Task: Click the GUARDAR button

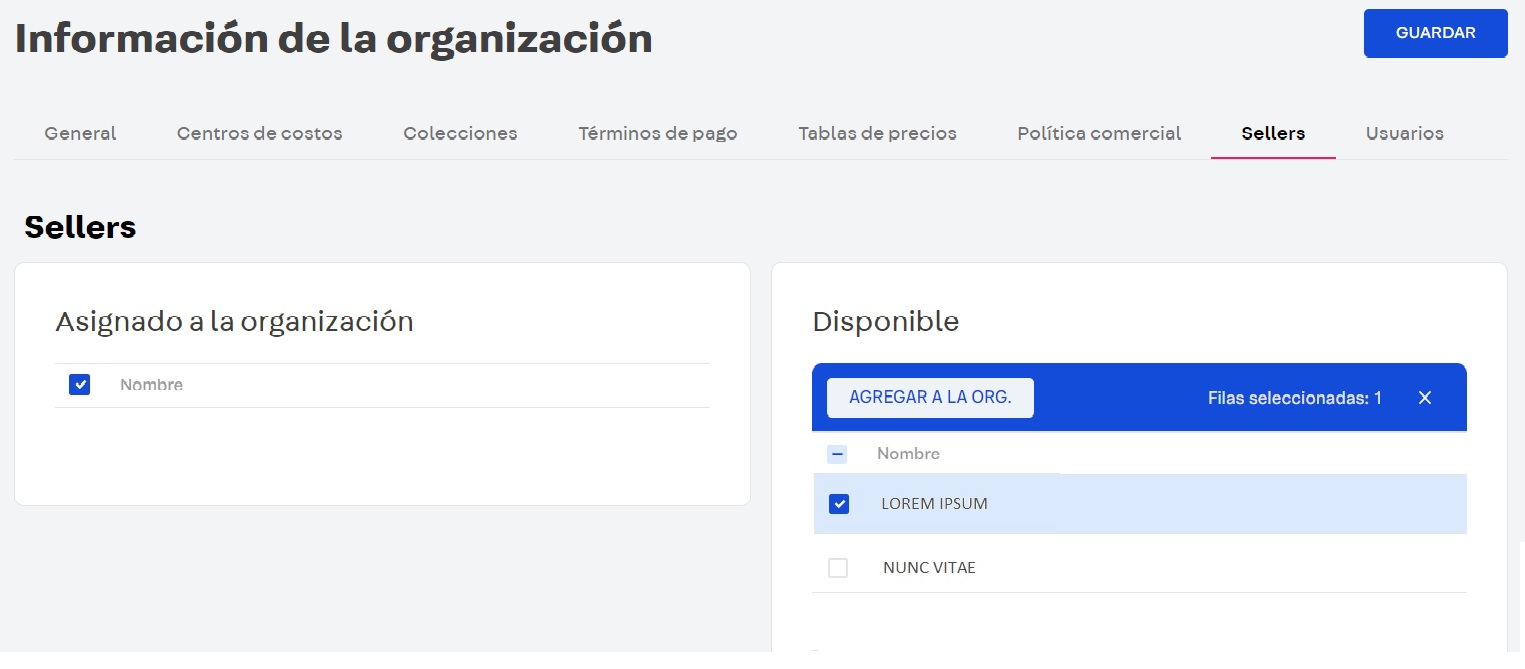Action: click(1435, 33)
